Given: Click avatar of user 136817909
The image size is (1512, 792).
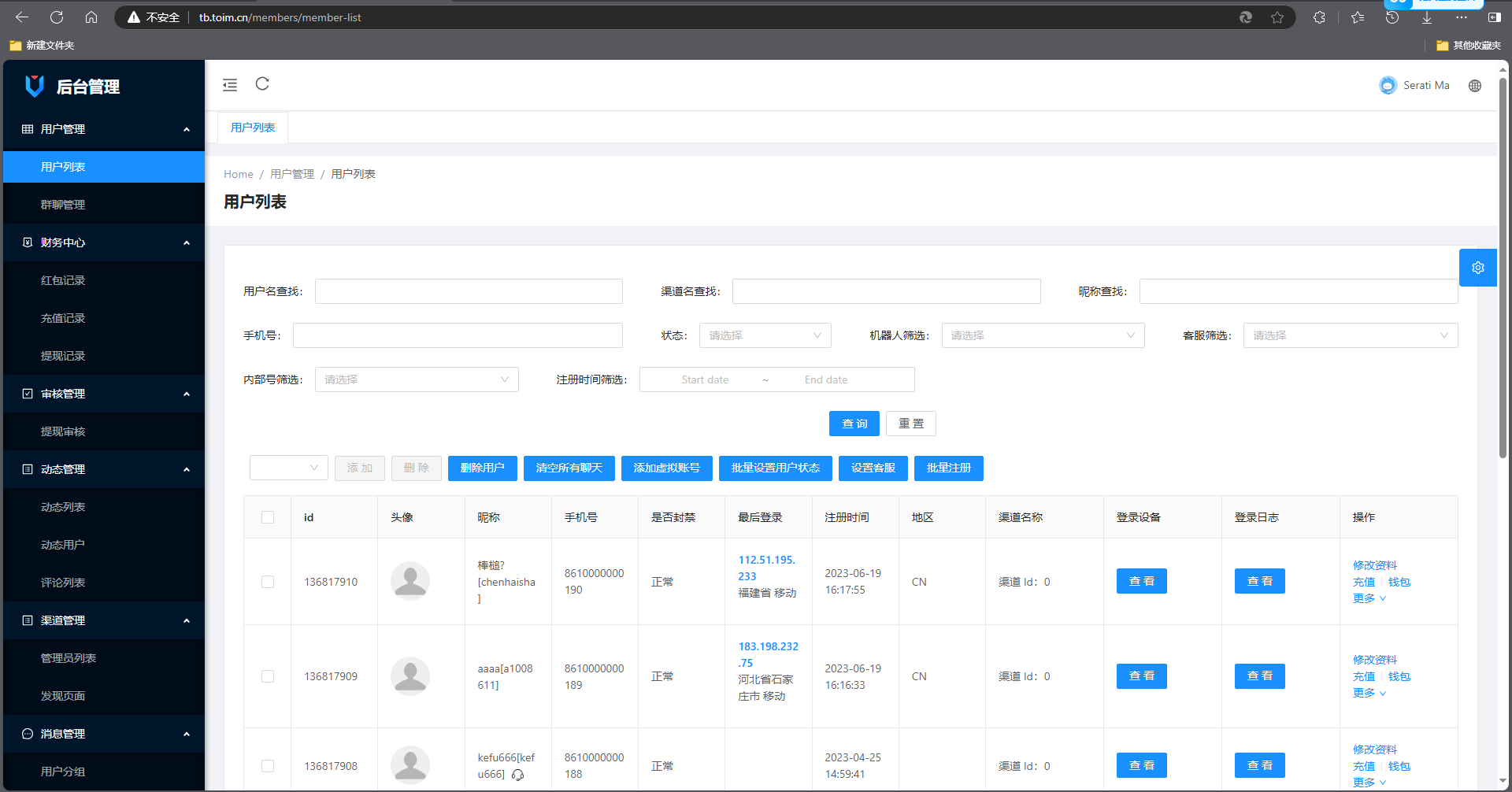Looking at the screenshot, I should tap(410, 676).
